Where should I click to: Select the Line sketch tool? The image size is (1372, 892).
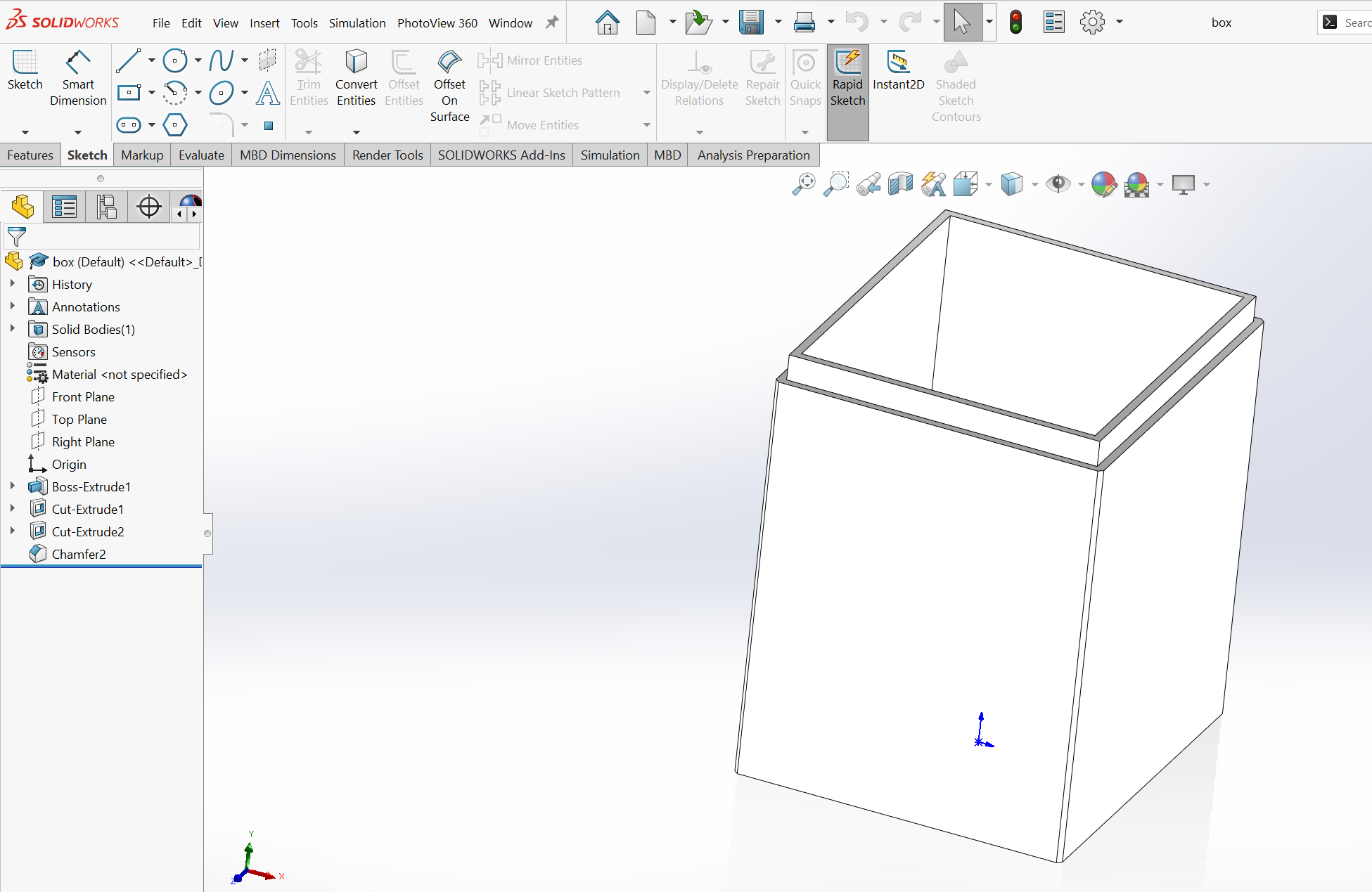[x=129, y=60]
